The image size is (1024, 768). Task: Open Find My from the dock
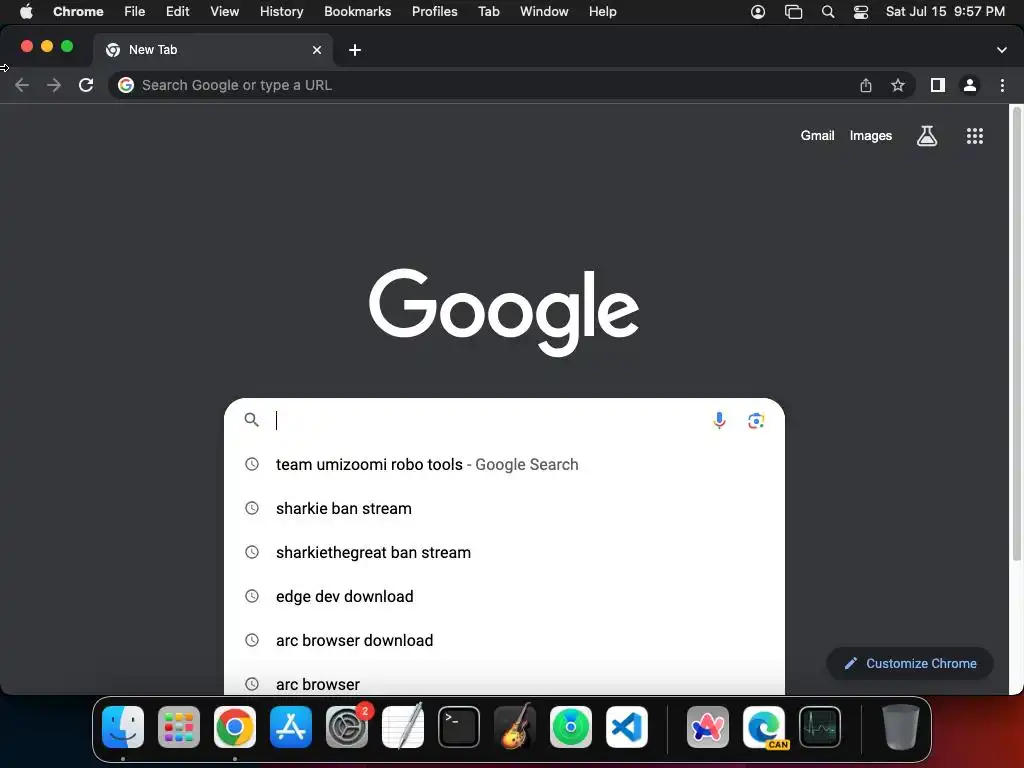pyautogui.click(x=571, y=727)
